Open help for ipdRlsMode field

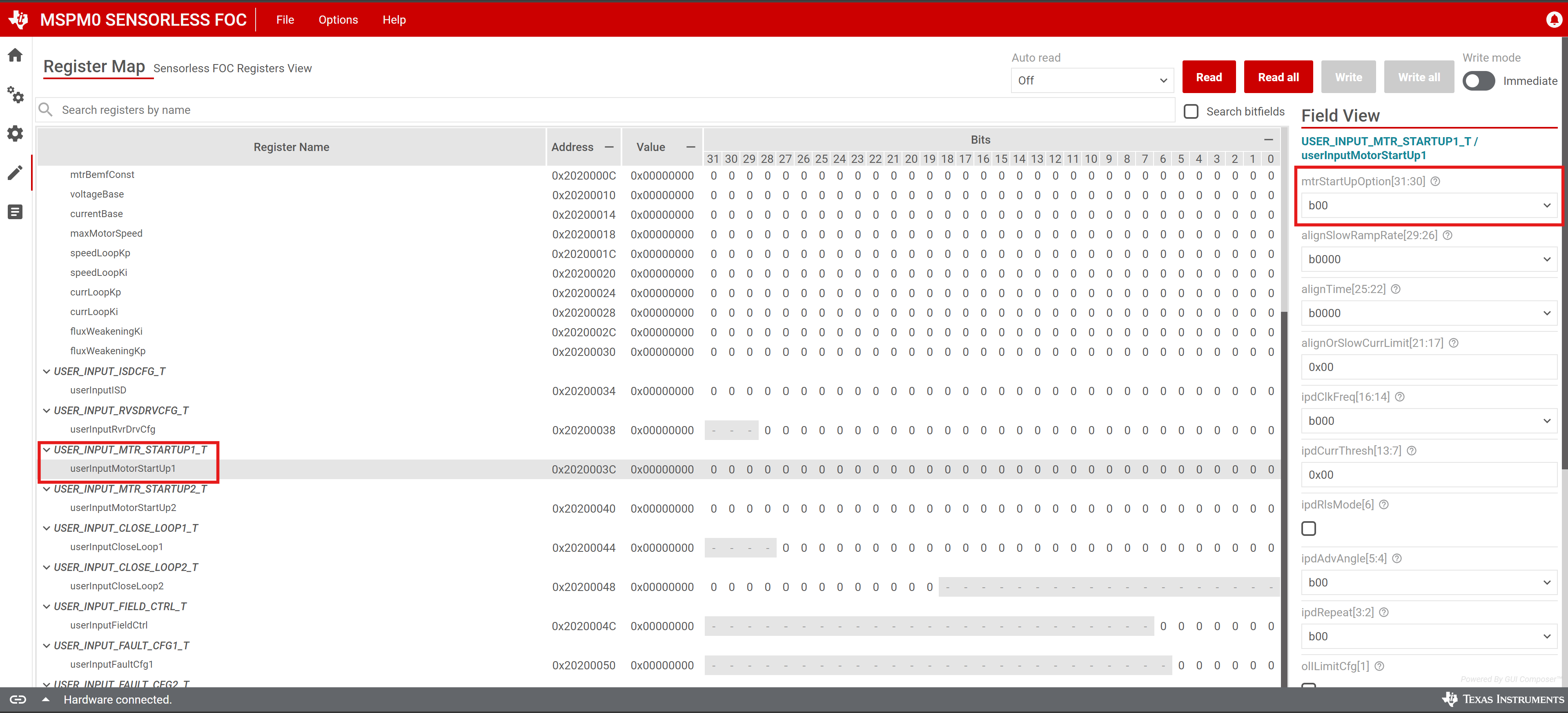tap(1383, 504)
